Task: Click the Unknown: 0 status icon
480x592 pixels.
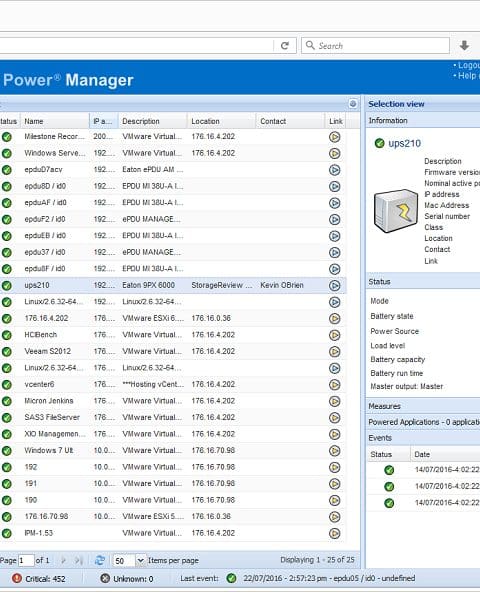Action: [x=105, y=578]
